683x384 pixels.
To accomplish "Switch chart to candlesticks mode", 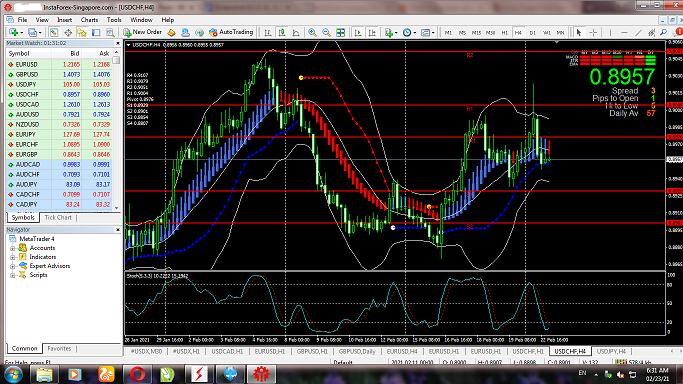I will (x=282, y=32).
